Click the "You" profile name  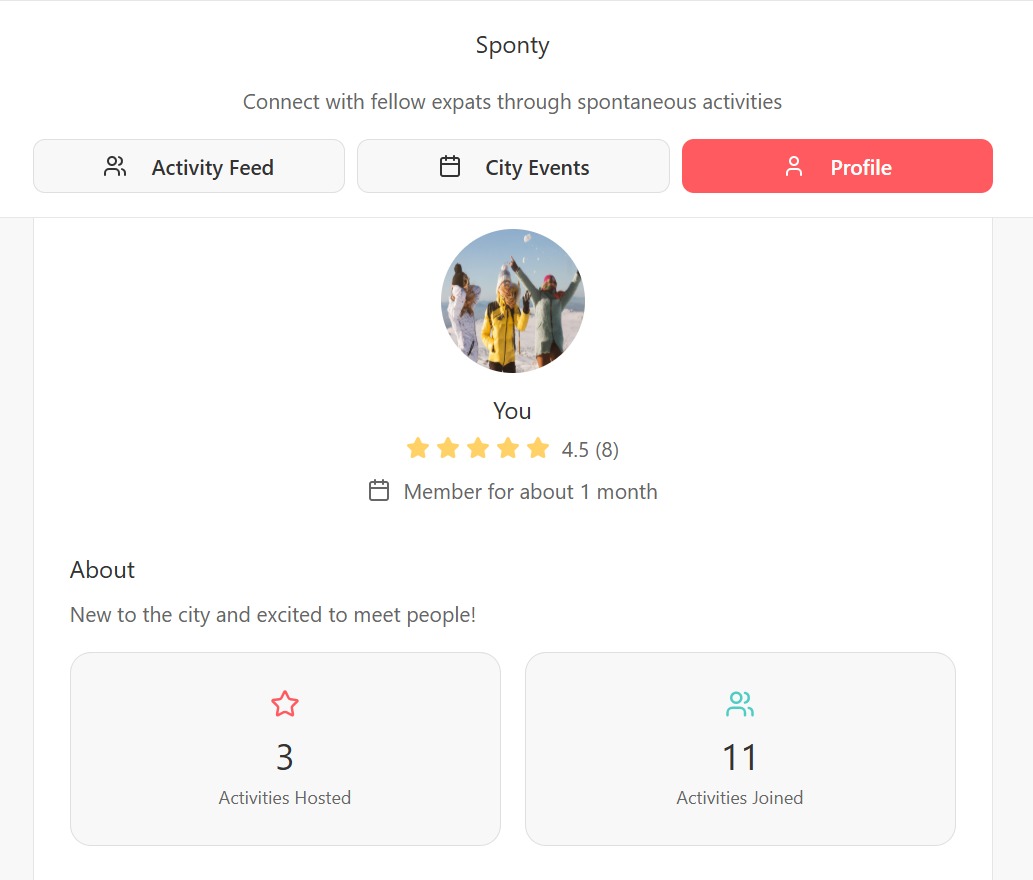click(513, 411)
